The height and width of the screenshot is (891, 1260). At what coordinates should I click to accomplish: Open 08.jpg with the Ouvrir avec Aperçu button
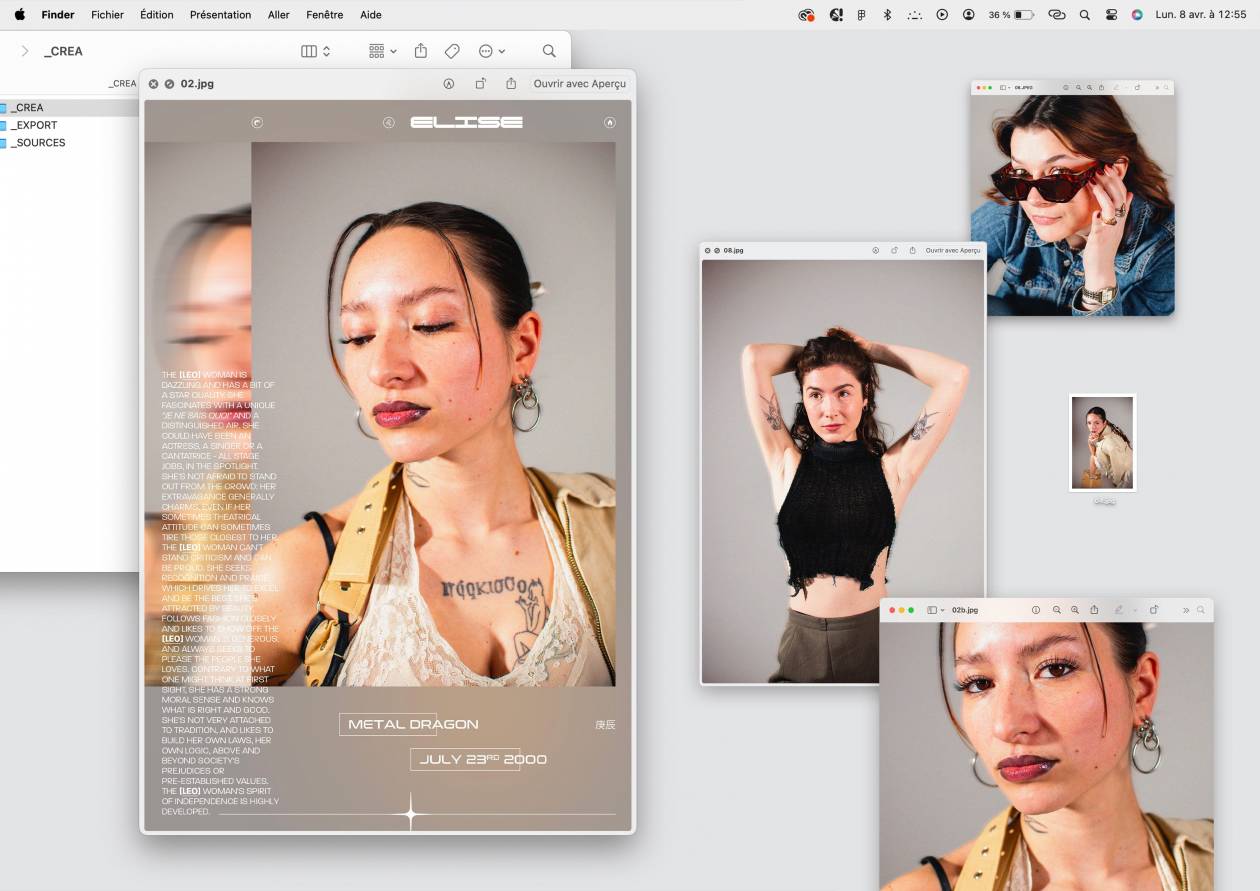coord(952,250)
